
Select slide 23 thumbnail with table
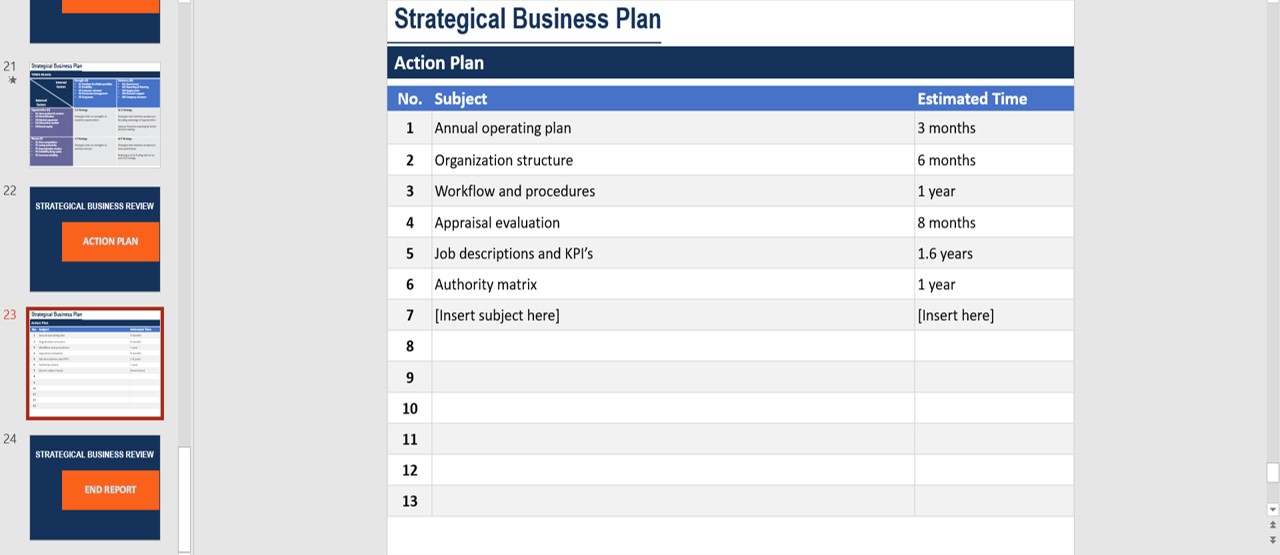coord(95,363)
